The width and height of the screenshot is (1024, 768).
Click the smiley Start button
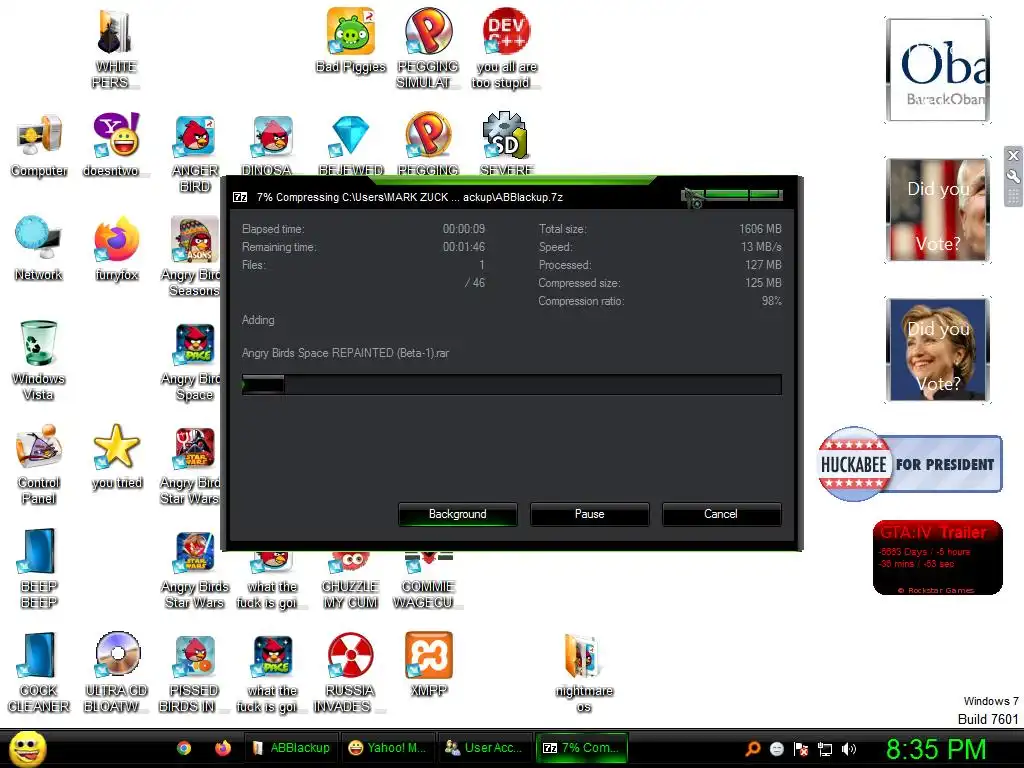27,748
